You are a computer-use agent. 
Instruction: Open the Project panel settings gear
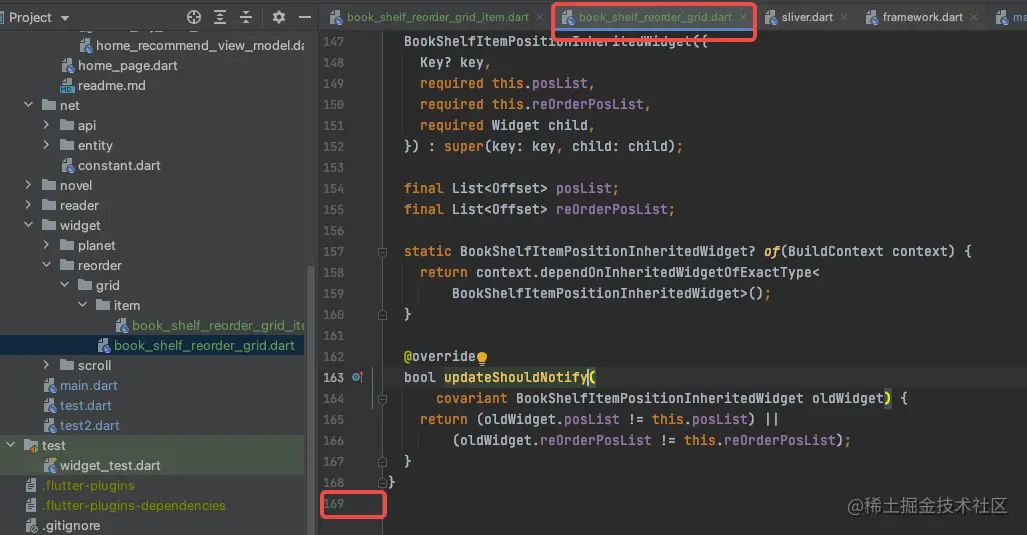(x=279, y=17)
